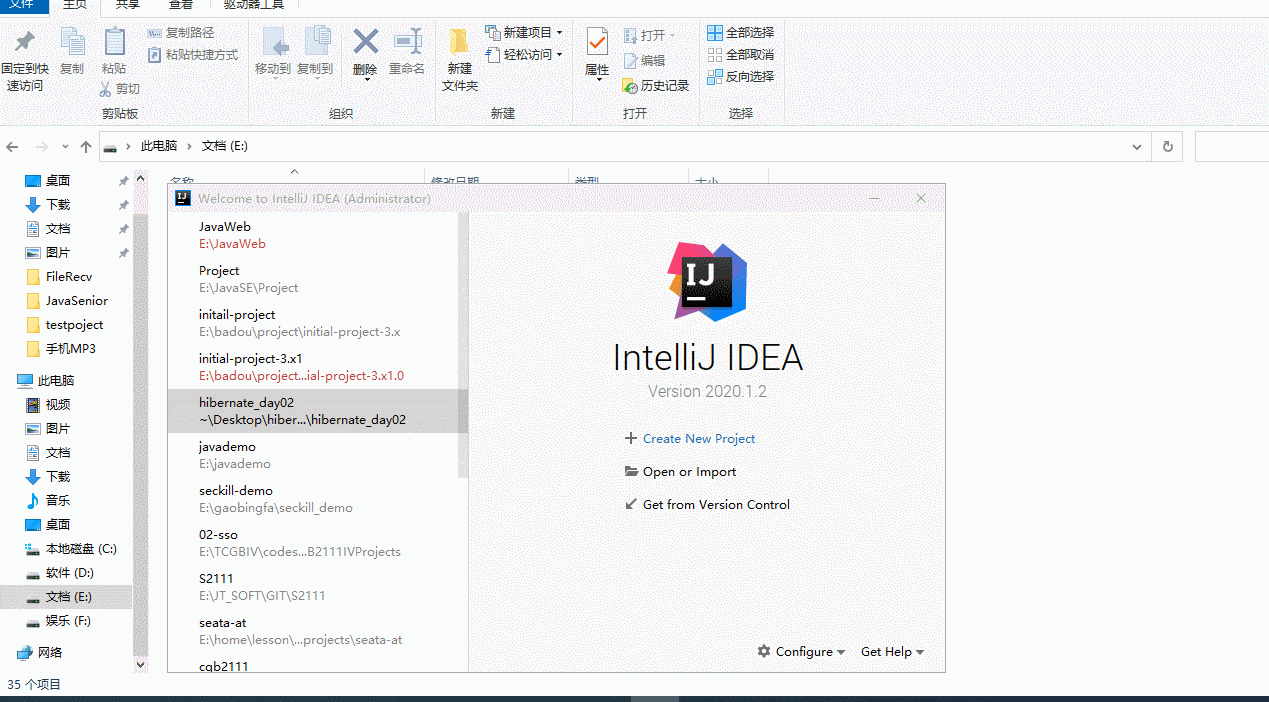Click New Folder (新建文件夹) icon

[459, 43]
